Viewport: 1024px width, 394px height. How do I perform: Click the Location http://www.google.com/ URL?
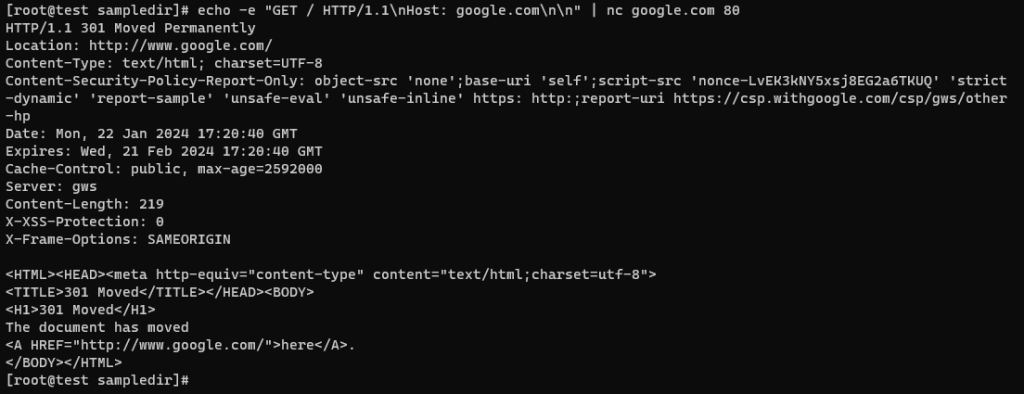tap(180, 46)
